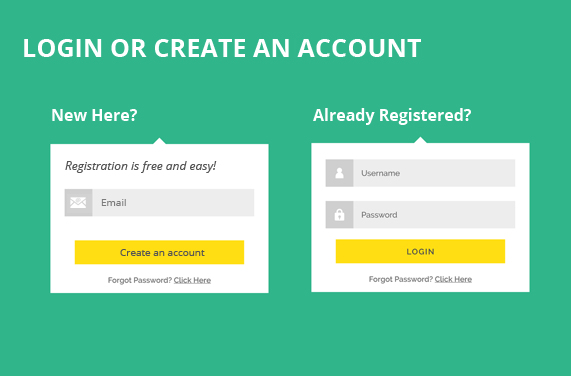Click the pointer arrow atop registration panel

[160, 141]
